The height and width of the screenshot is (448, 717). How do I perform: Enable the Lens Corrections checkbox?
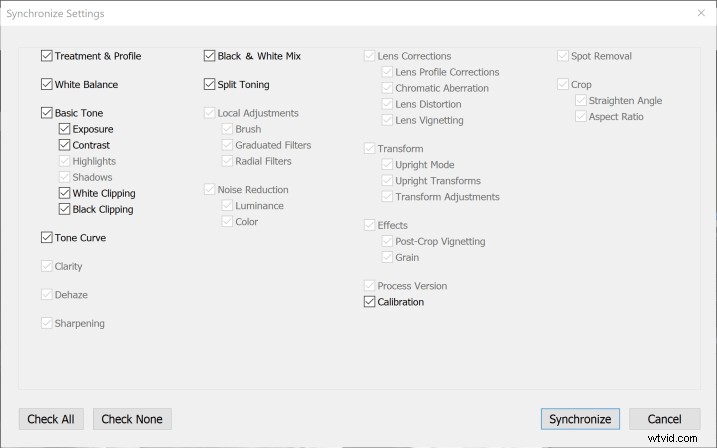coord(370,56)
